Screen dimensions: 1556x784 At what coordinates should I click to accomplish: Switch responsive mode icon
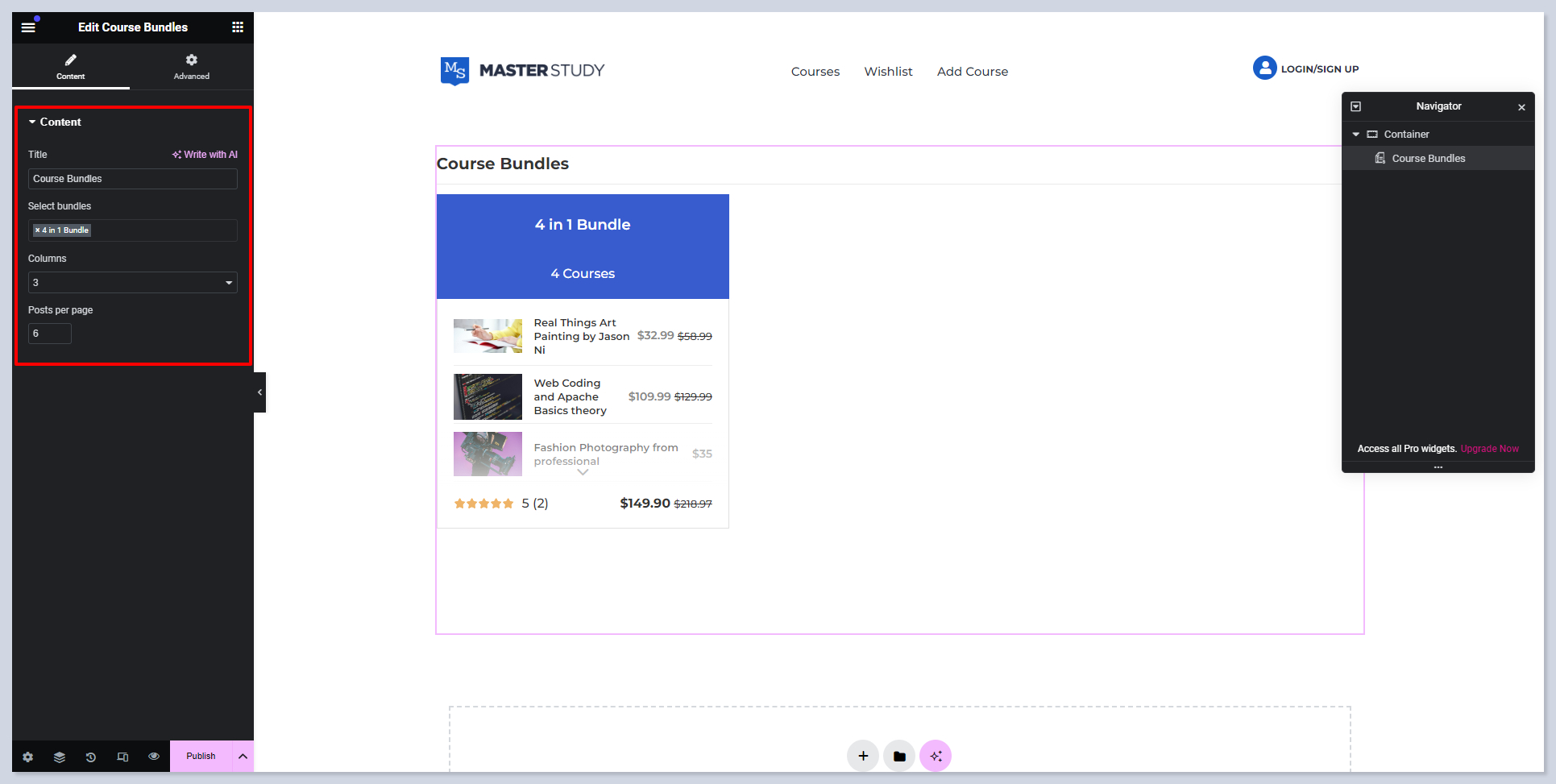[x=122, y=757]
